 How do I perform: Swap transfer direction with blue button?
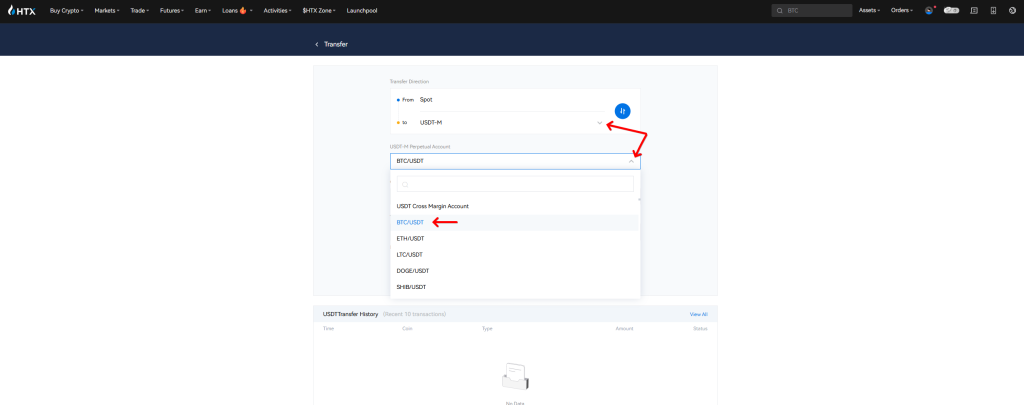click(x=622, y=111)
